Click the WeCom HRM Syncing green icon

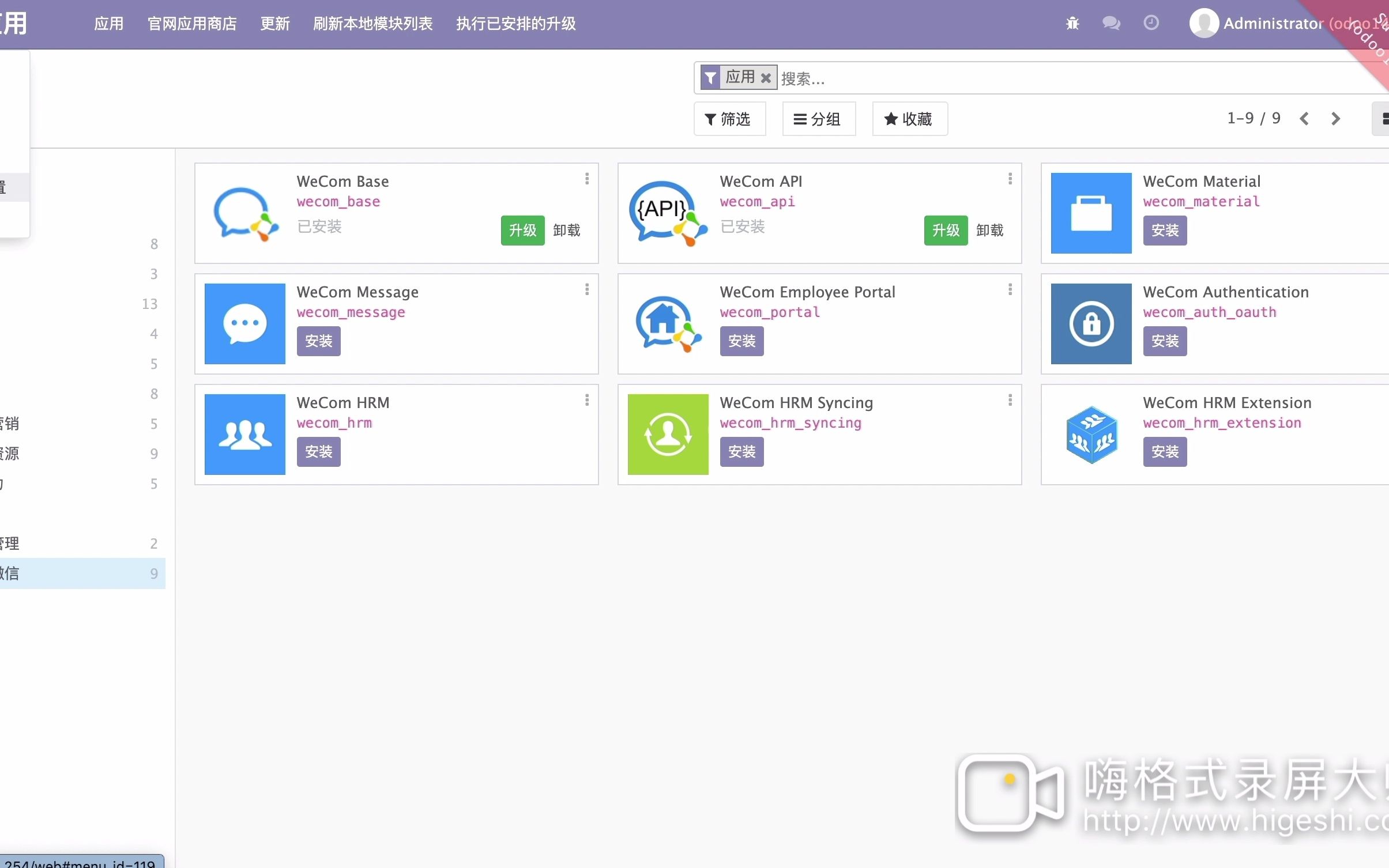tap(668, 435)
